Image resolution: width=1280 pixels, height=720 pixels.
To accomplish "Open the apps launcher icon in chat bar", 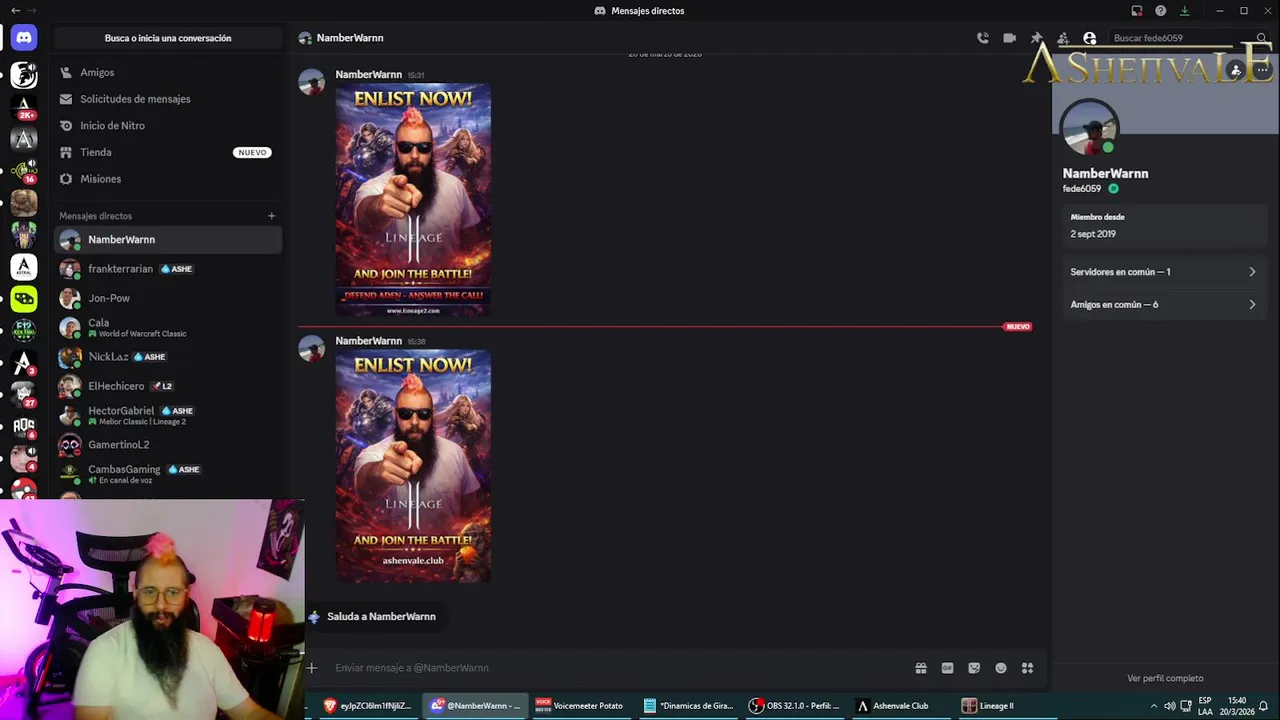I will tap(1027, 668).
